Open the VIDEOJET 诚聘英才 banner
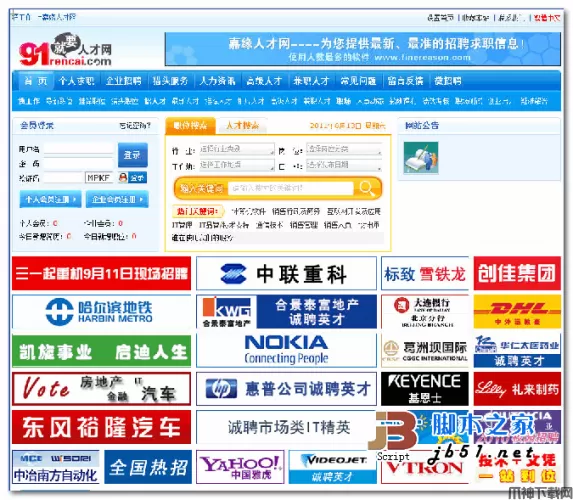Screen dimensions: 573x500 [x=333, y=467]
